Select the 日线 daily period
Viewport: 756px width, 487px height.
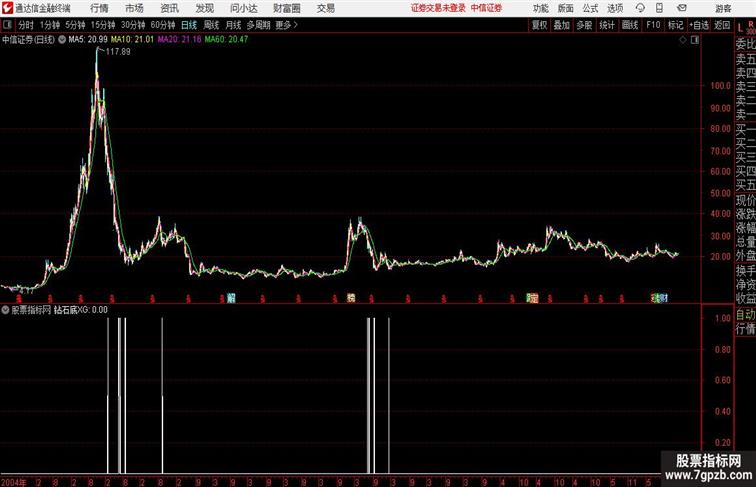(189, 25)
